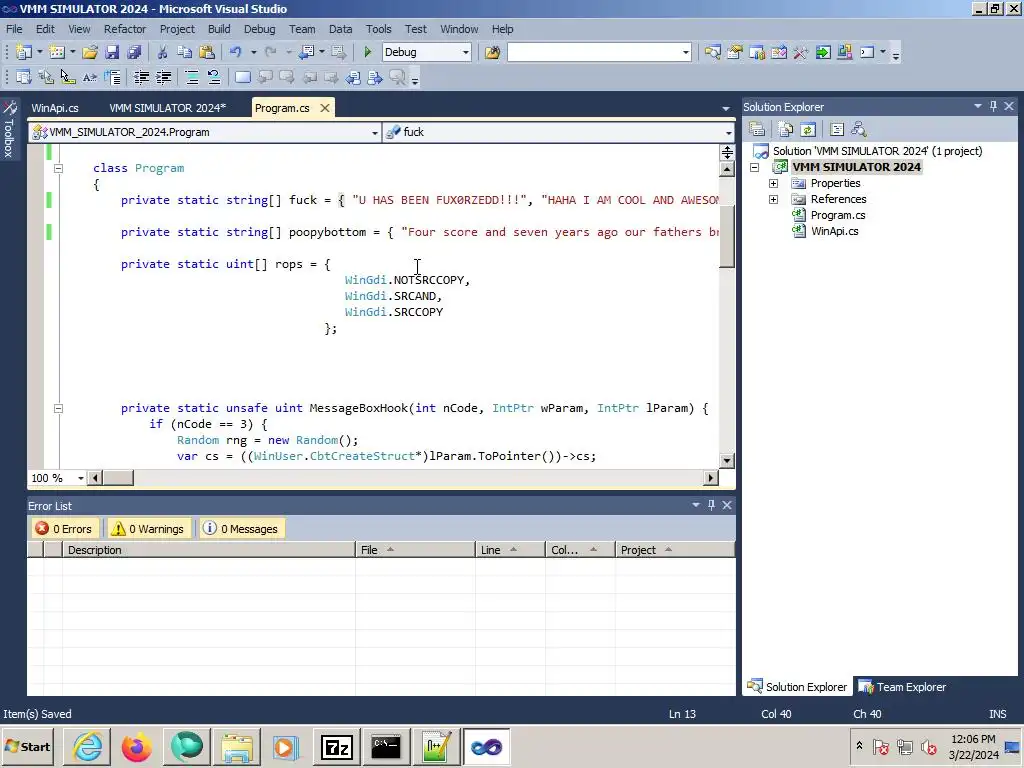Open the Debug menu
Image resolution: width=1024 pixels, height=768 pixels.
point(259,29)
